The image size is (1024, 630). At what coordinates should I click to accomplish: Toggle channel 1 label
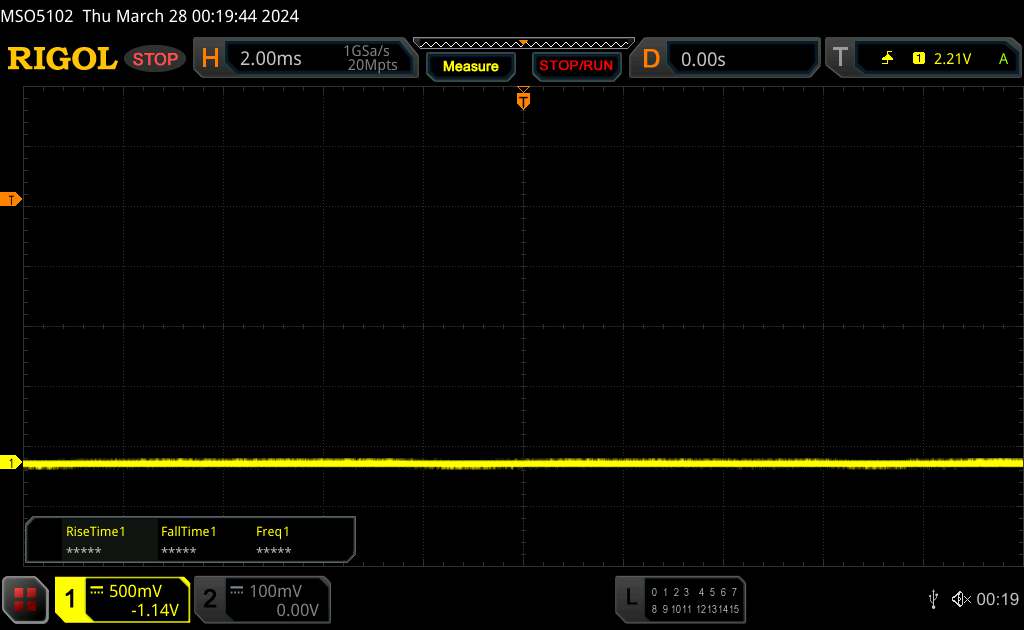point(70,599)
